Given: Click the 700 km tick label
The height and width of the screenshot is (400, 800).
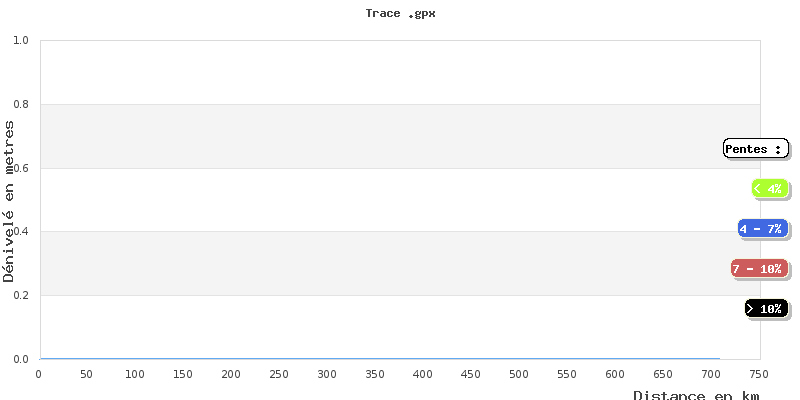Looking at the screenshot, I should pyautogui.click(x=711, y=374).
